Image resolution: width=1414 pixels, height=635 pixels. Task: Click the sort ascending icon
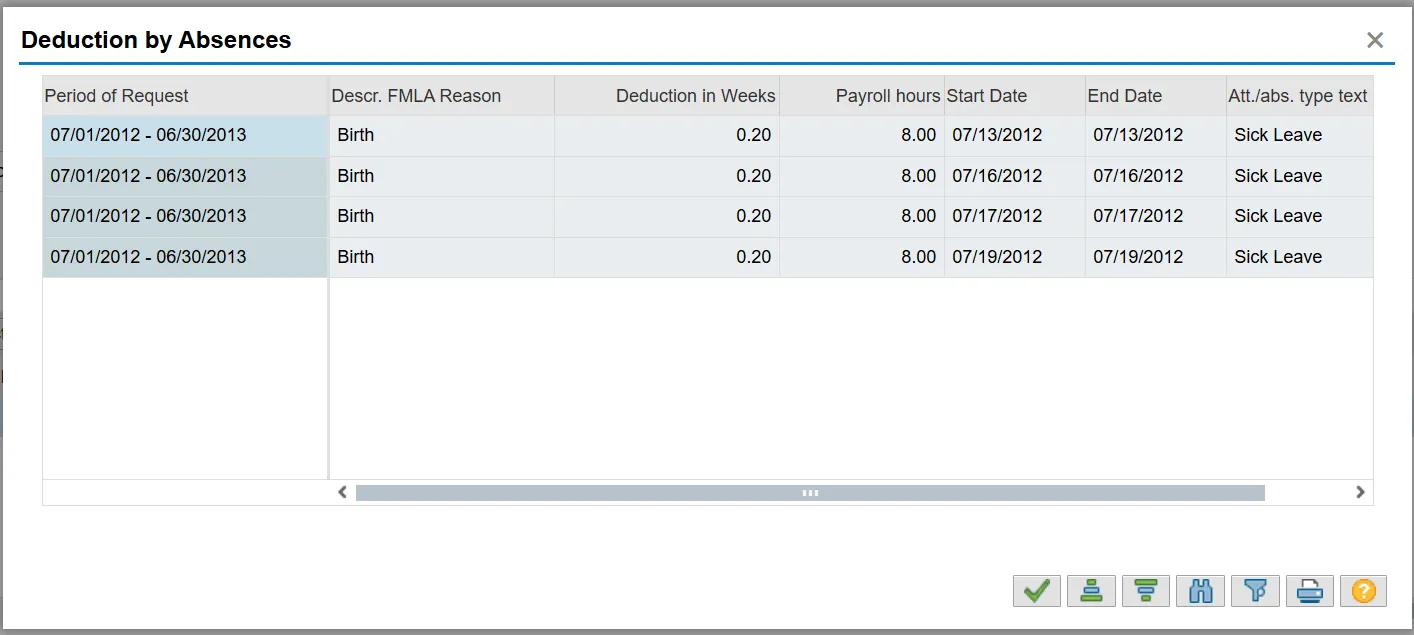pyautogui.click(x=1091, y=591)
